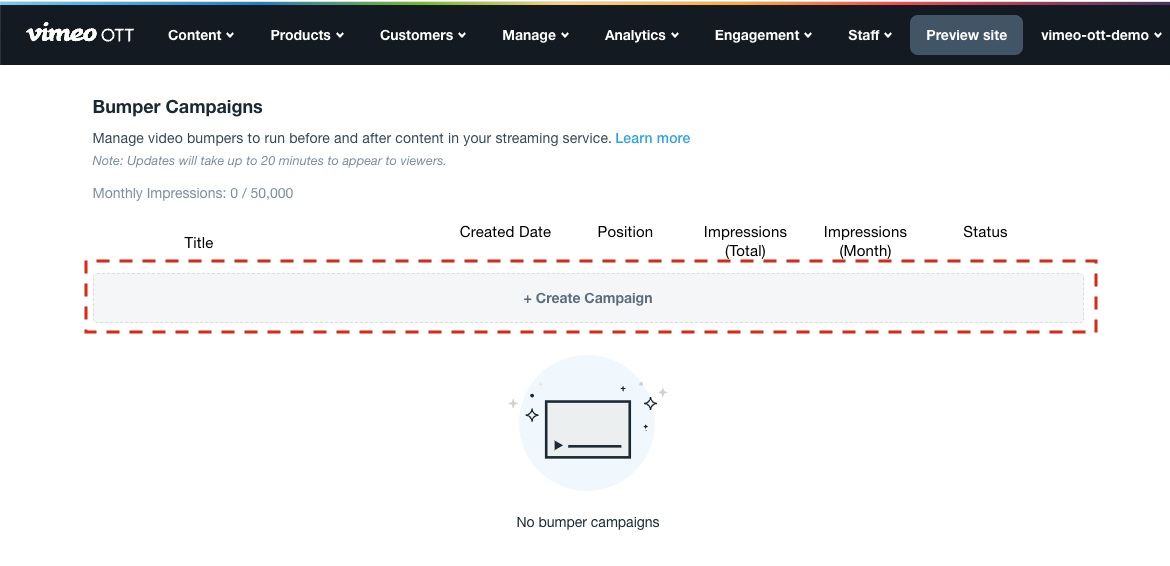The height and width of the screenshot is (566, 1170).
Task: Click the Position column header
Action: (x=625, y=232)
